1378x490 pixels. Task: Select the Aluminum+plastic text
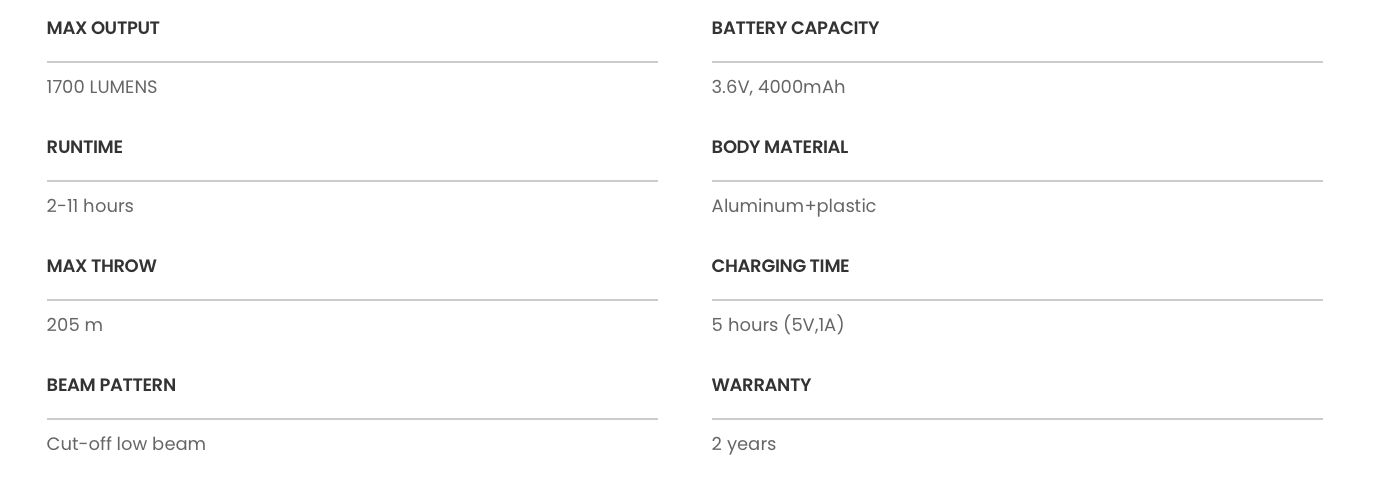coord(794,206)
